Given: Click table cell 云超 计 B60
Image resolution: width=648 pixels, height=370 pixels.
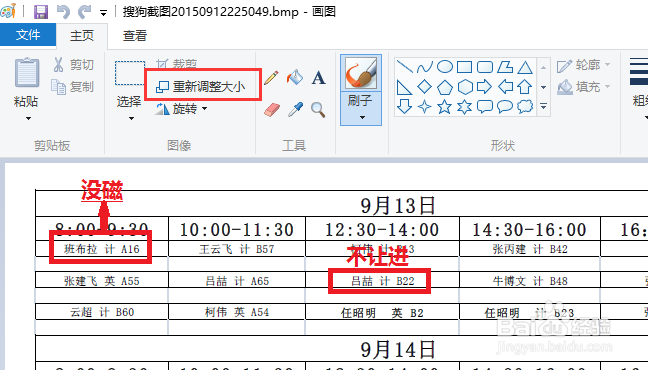Looking at the screenshot, I should [x=102, y=312].
